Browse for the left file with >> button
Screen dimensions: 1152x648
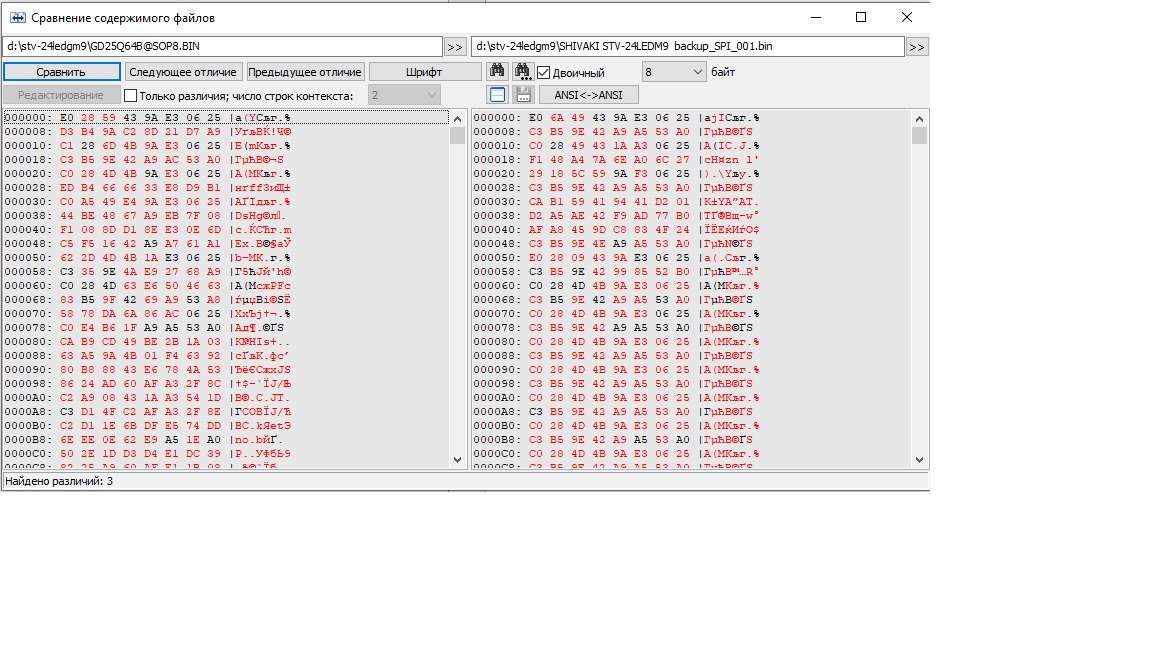(x=455, y=47)
